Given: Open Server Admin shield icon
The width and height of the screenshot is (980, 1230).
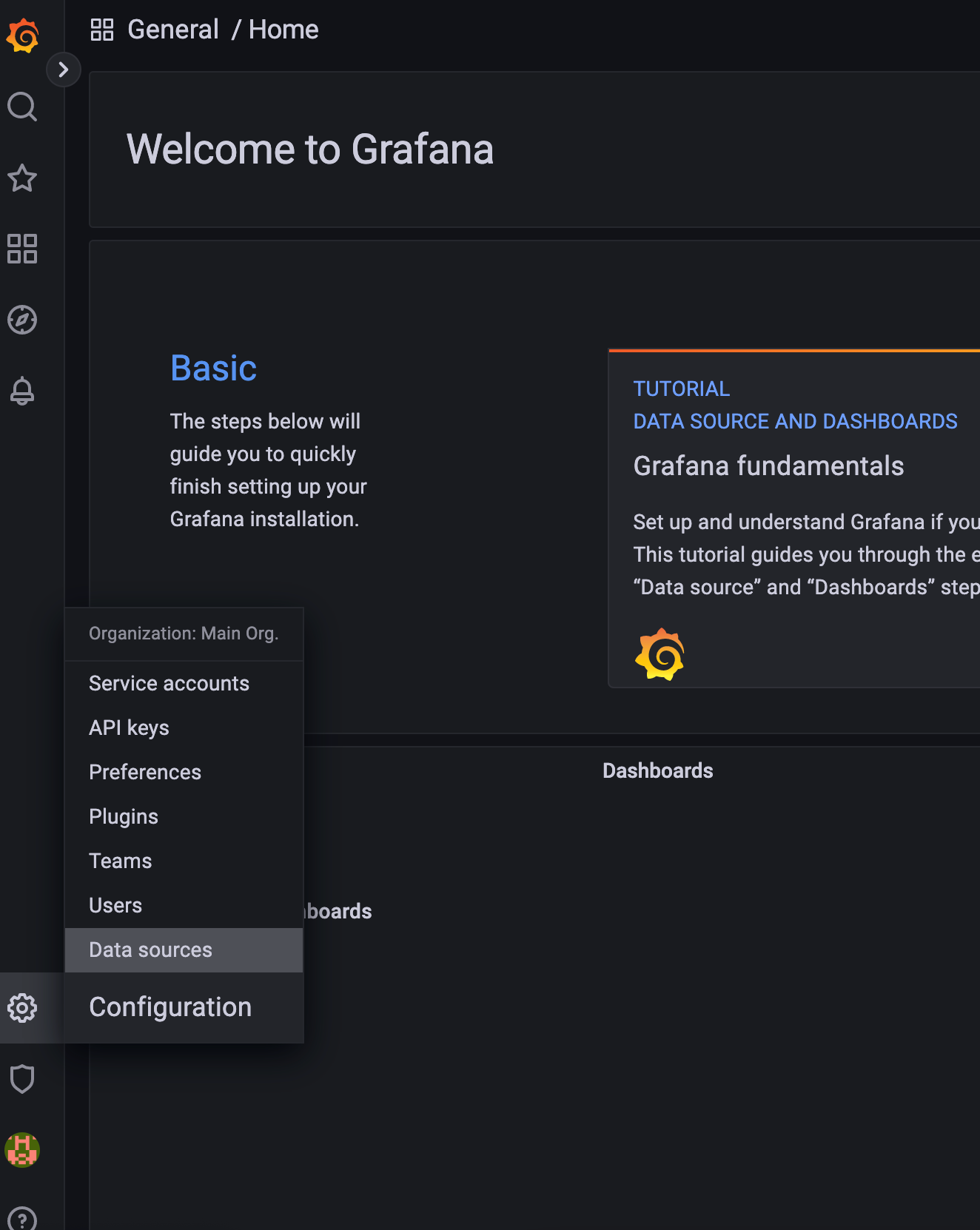Looking at the screenshot, I should click(x=22, y=1079).
